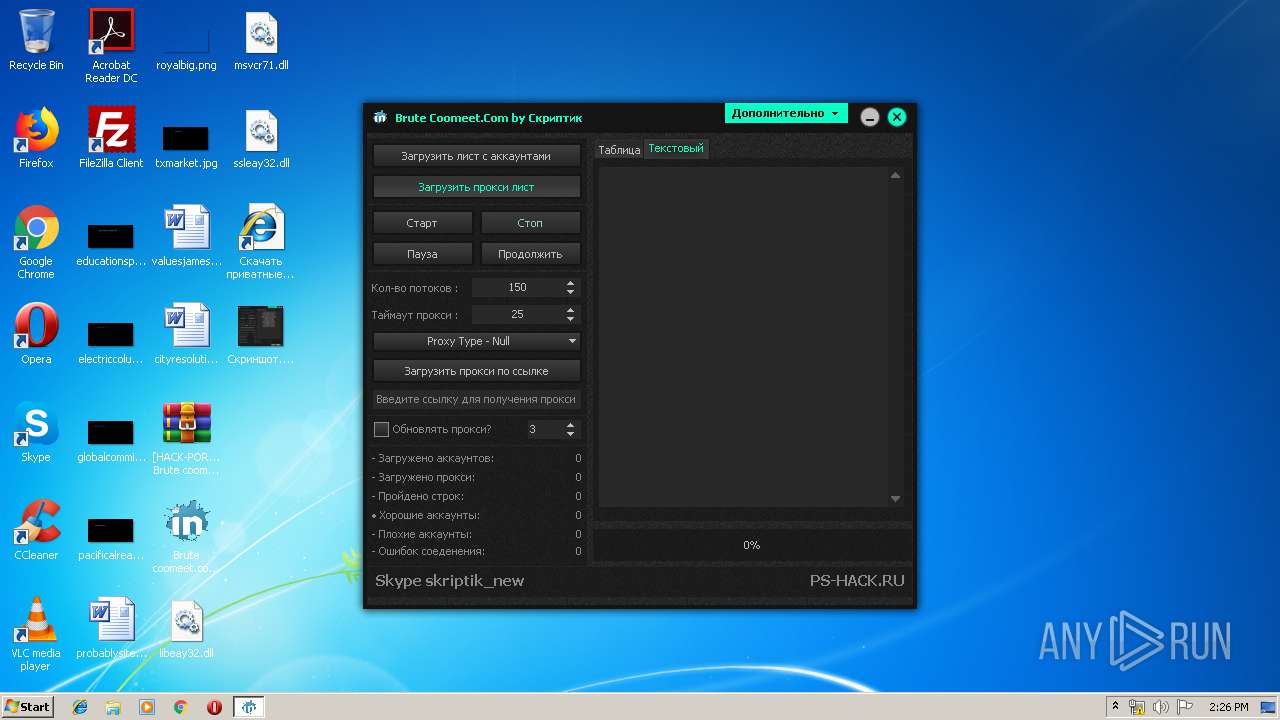Click the Пауза button
This screenshot has width=1280, height=720.
422,254
